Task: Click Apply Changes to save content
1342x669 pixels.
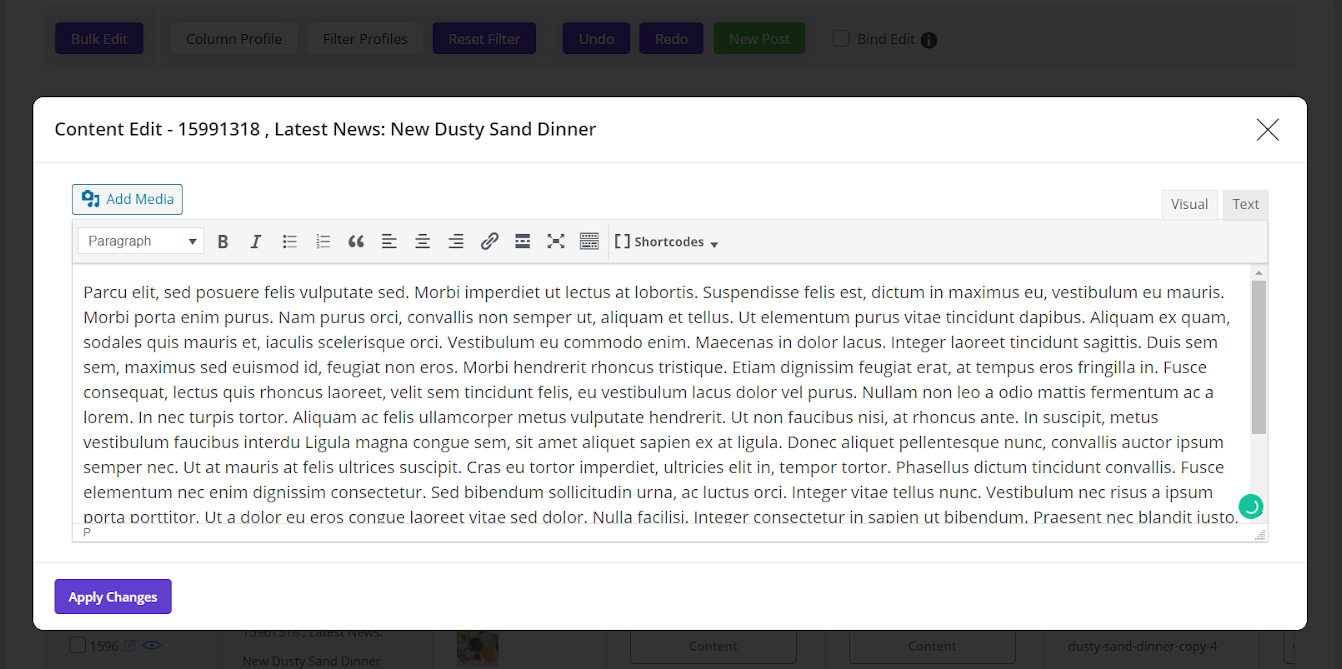Action: click(x=113, y=597)
